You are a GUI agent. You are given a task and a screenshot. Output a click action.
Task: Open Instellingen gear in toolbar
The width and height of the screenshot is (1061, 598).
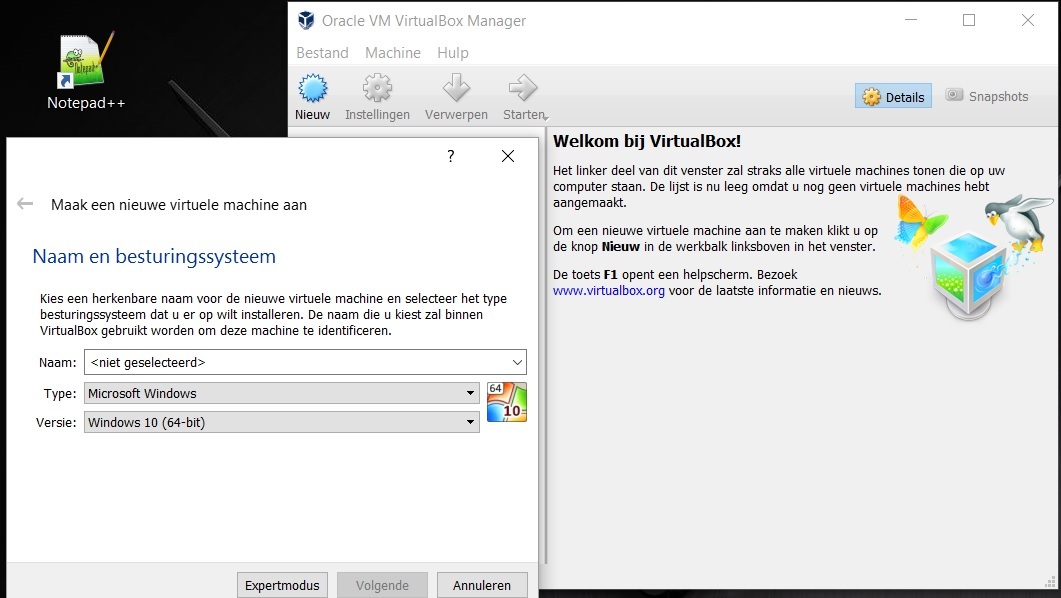[x=377, y=89]
